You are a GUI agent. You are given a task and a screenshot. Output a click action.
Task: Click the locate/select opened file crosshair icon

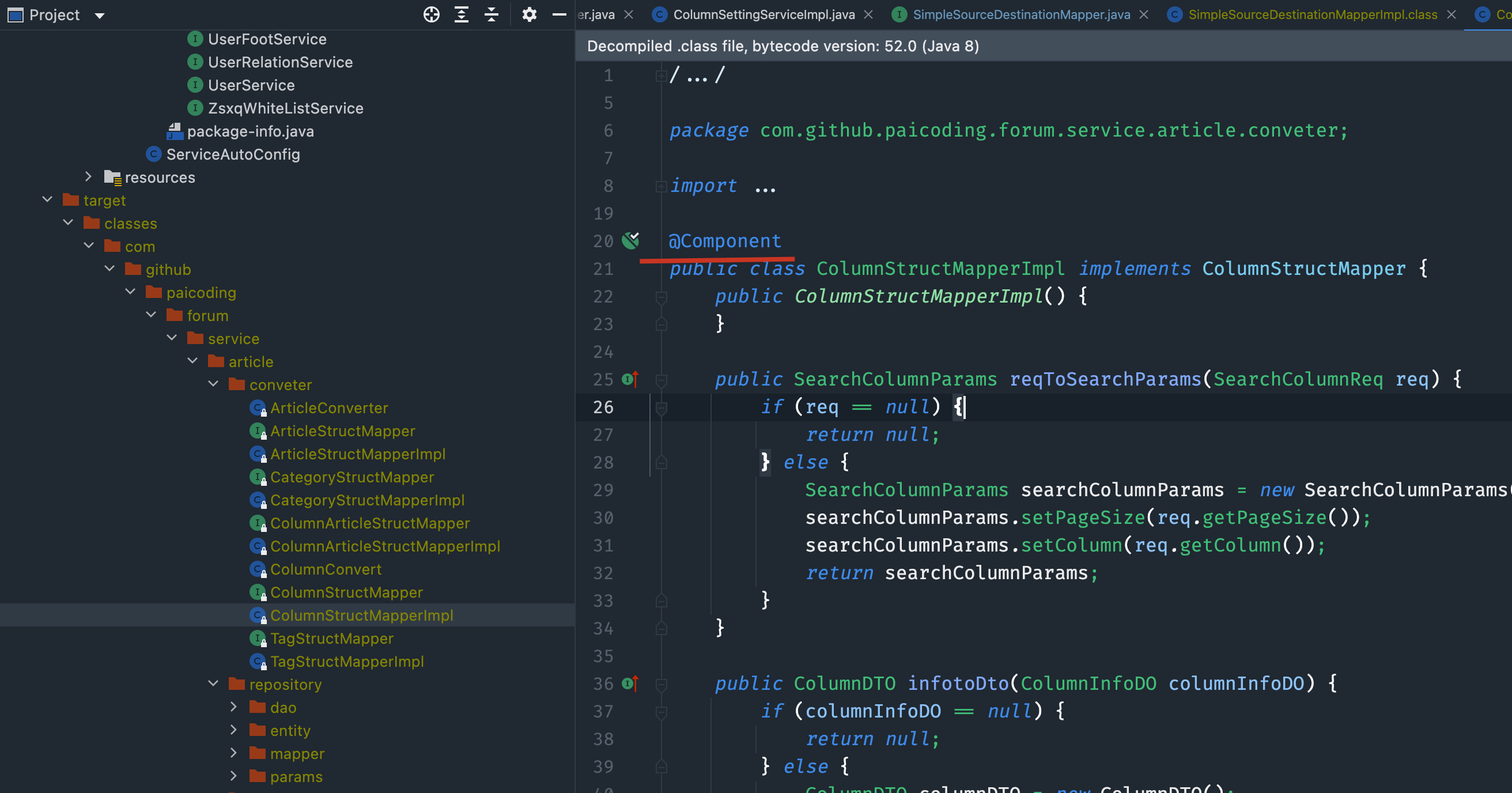click(432, 14)
